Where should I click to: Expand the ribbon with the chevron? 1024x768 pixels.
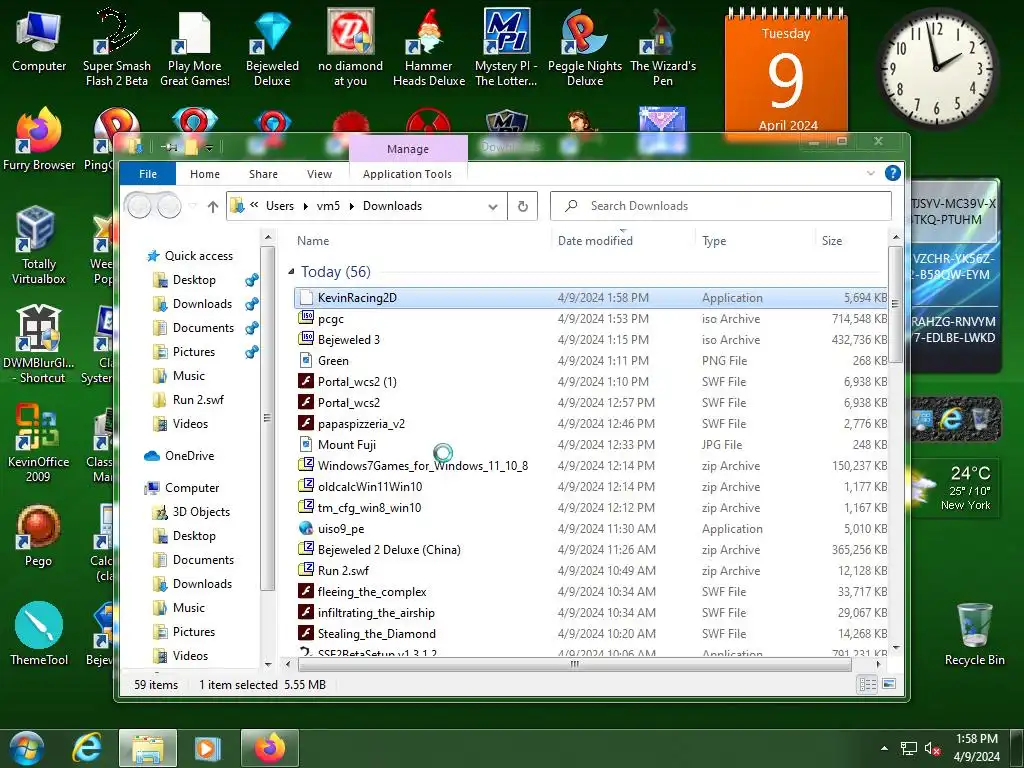pyautogui.click(x=871, y=173)
